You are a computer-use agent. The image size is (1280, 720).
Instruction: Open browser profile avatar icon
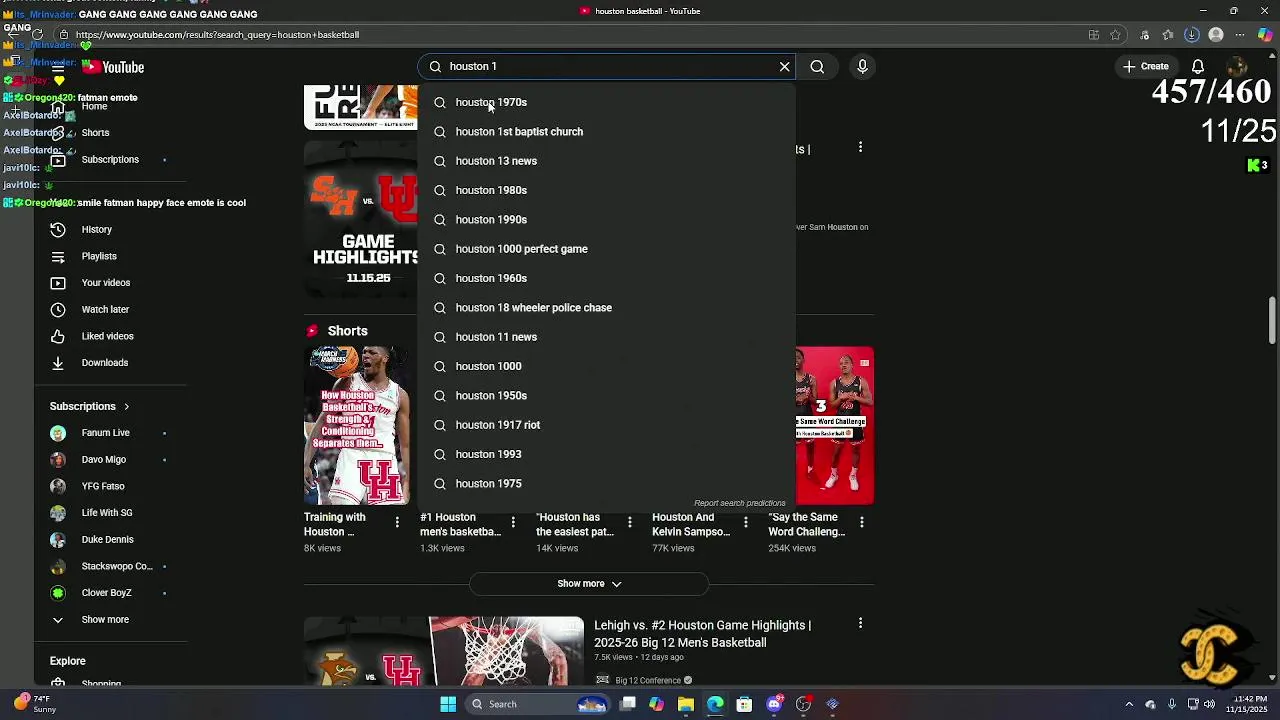(x=1216, y=35)
